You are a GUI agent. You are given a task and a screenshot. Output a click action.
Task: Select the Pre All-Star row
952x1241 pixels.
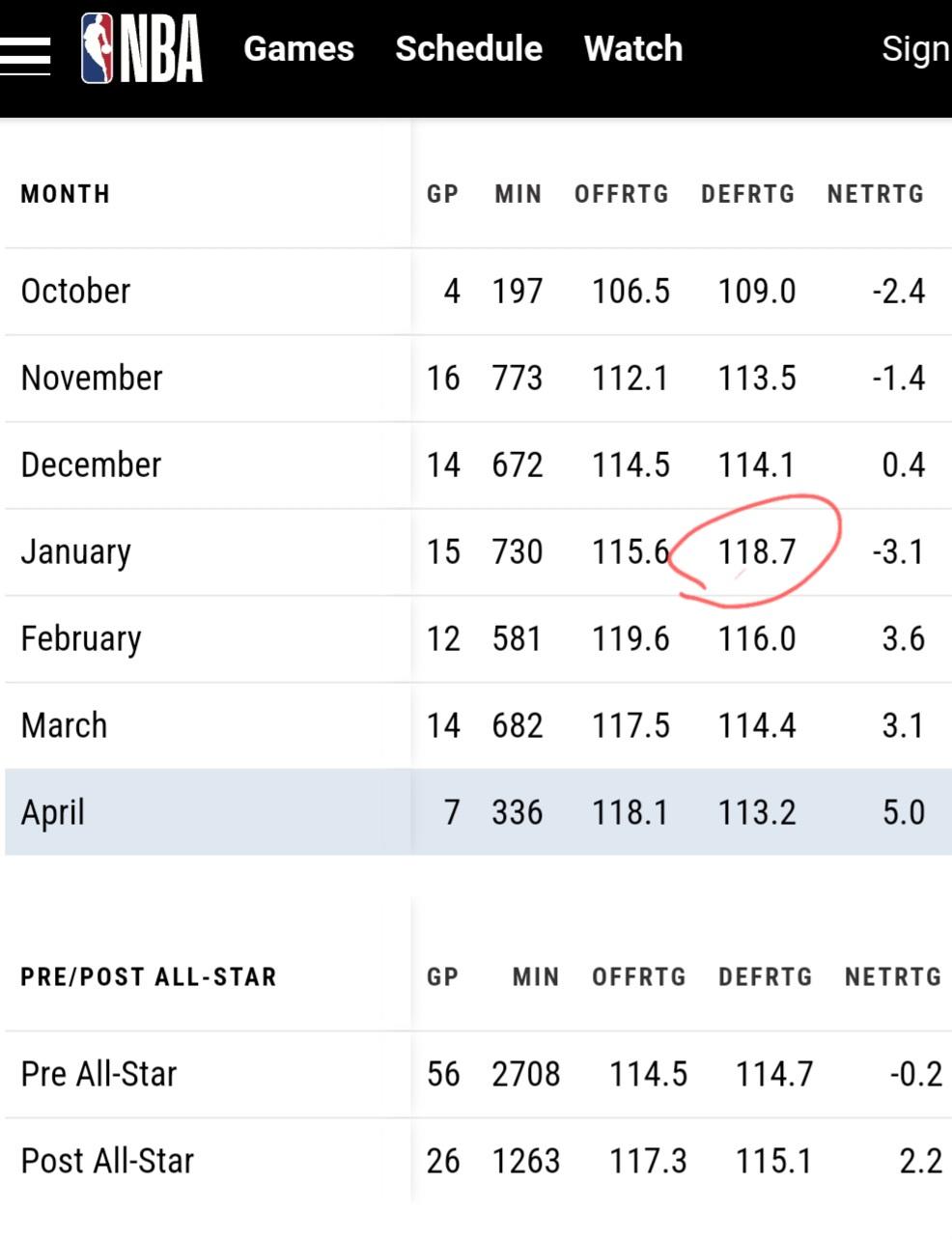point(478,1075)
